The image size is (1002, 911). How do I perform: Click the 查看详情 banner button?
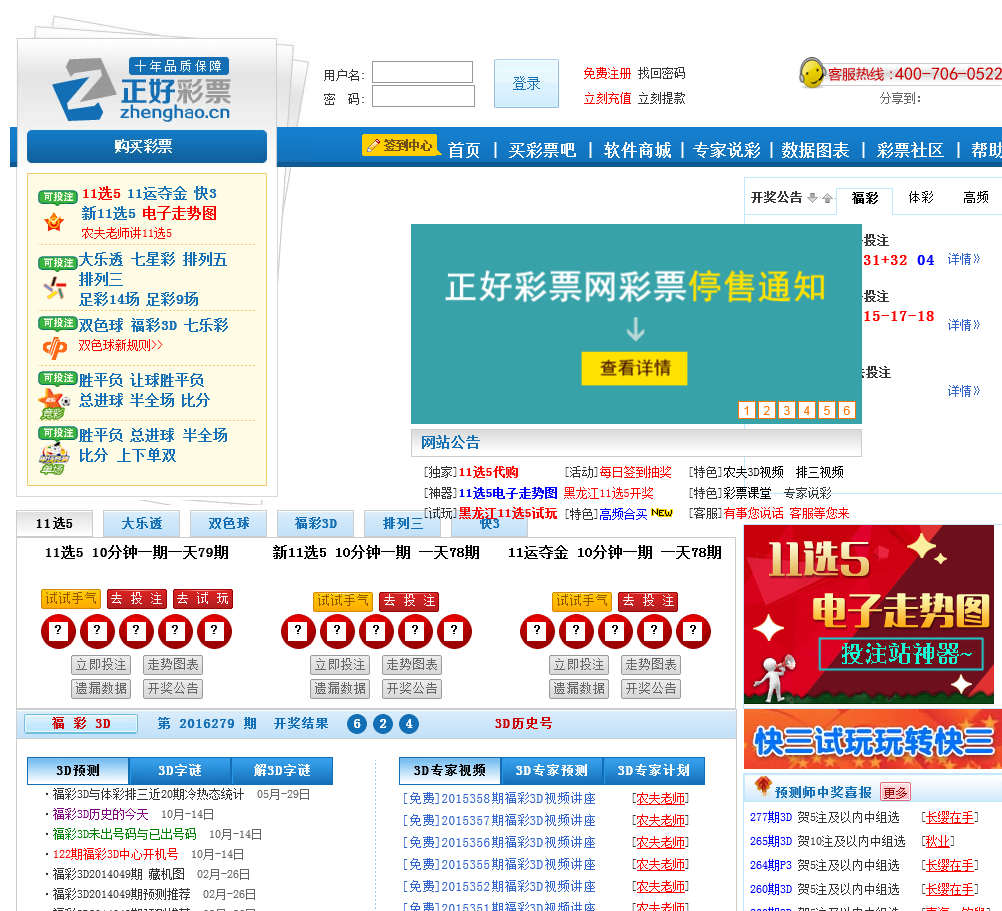pyautogui.click(x=634, y=368)
